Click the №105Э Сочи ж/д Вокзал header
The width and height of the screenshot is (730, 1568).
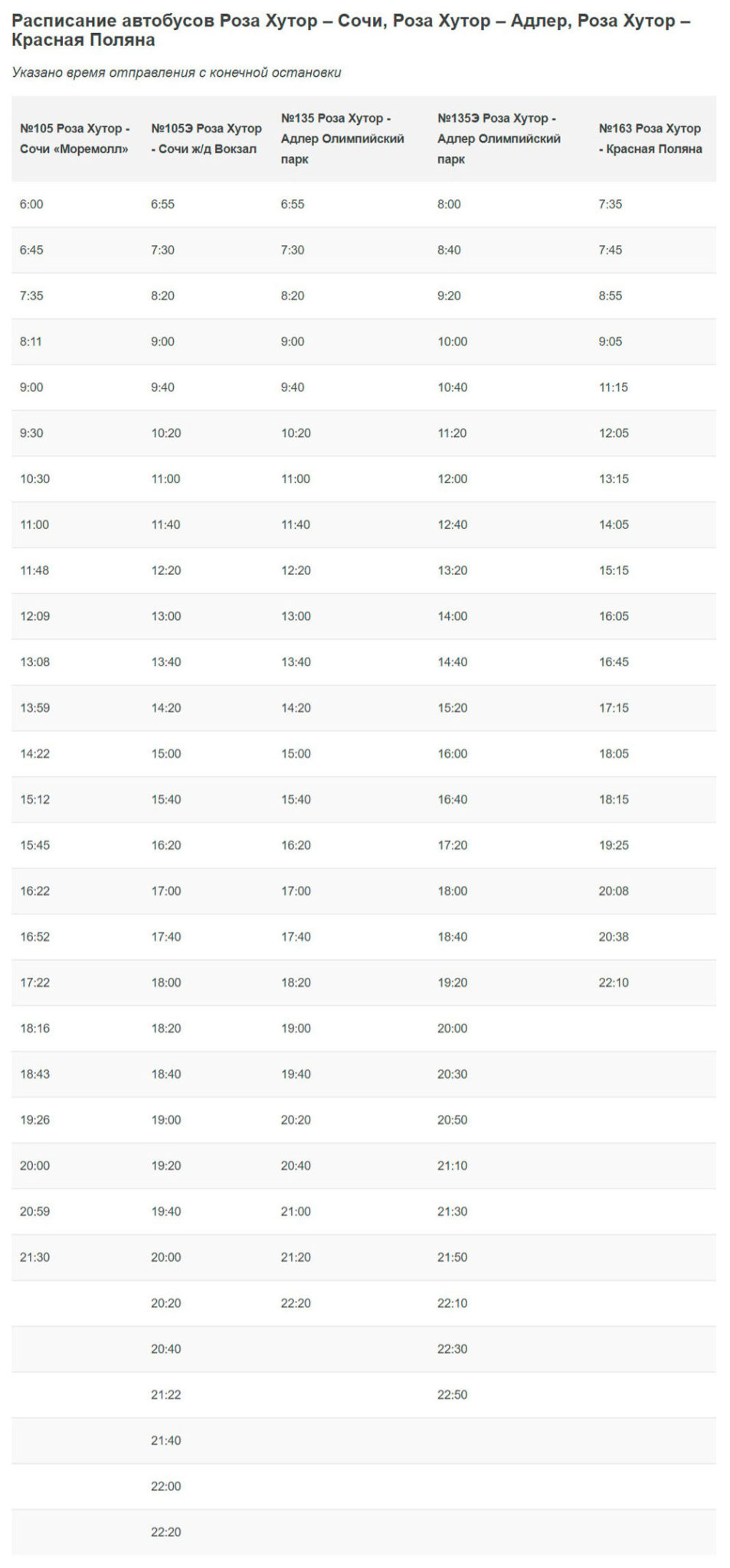(x=206, y=139)
